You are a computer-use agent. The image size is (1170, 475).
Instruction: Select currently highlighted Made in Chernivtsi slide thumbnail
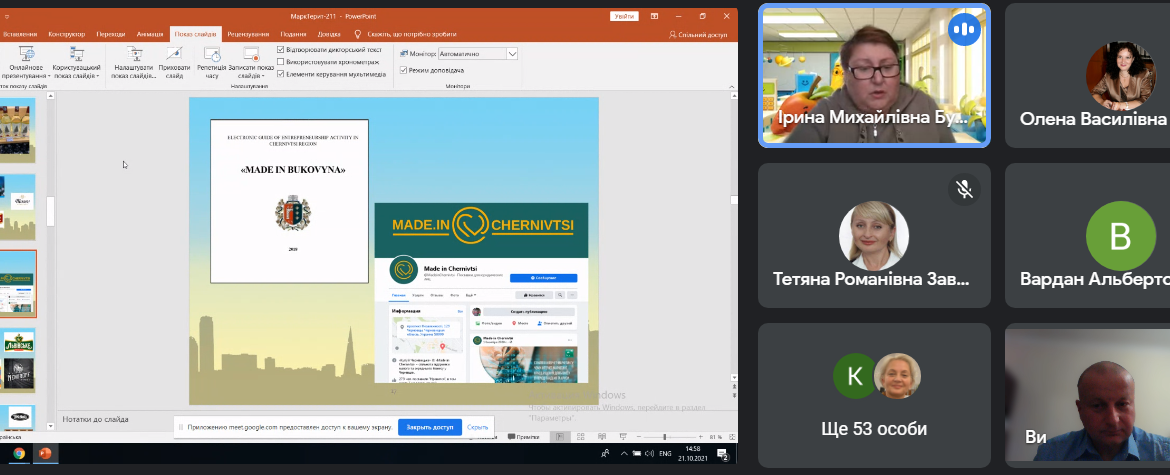point(18,284)
